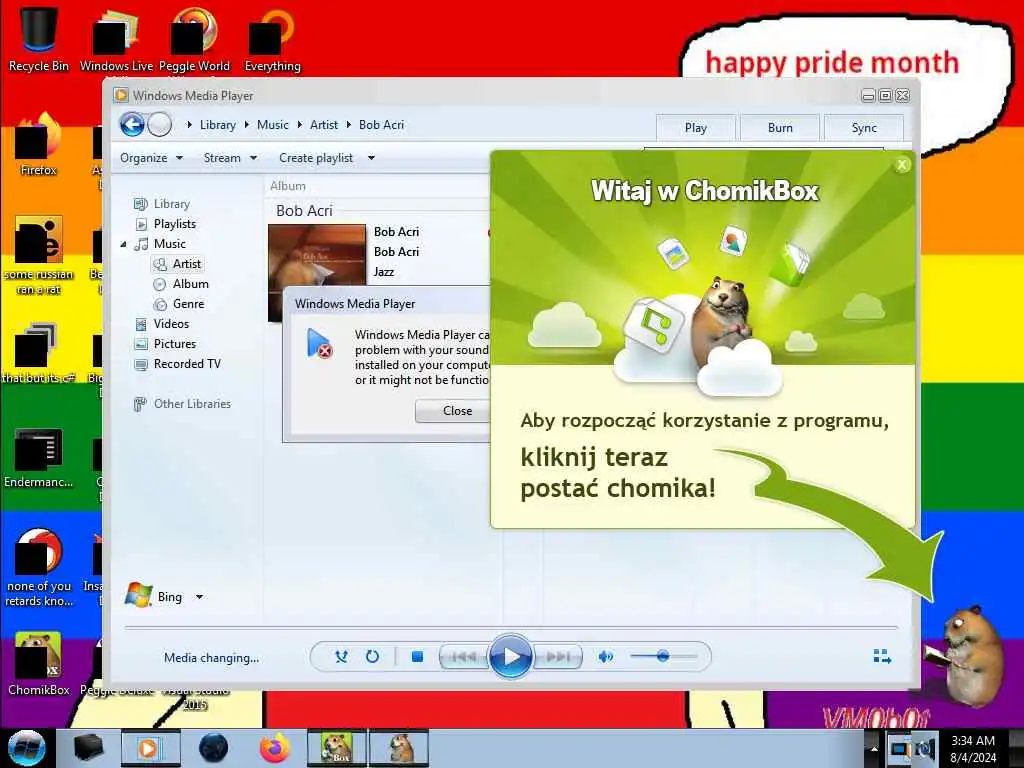
Task: Click Bob Acri in the breadcrumb path
Action: (x=381, y=125)
